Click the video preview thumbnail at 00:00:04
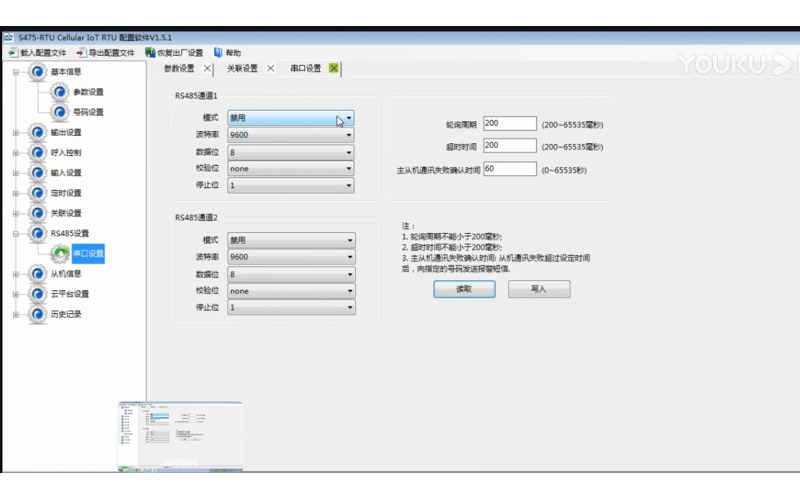This screenshot has height=500, width=800. (x=180, y=437)
